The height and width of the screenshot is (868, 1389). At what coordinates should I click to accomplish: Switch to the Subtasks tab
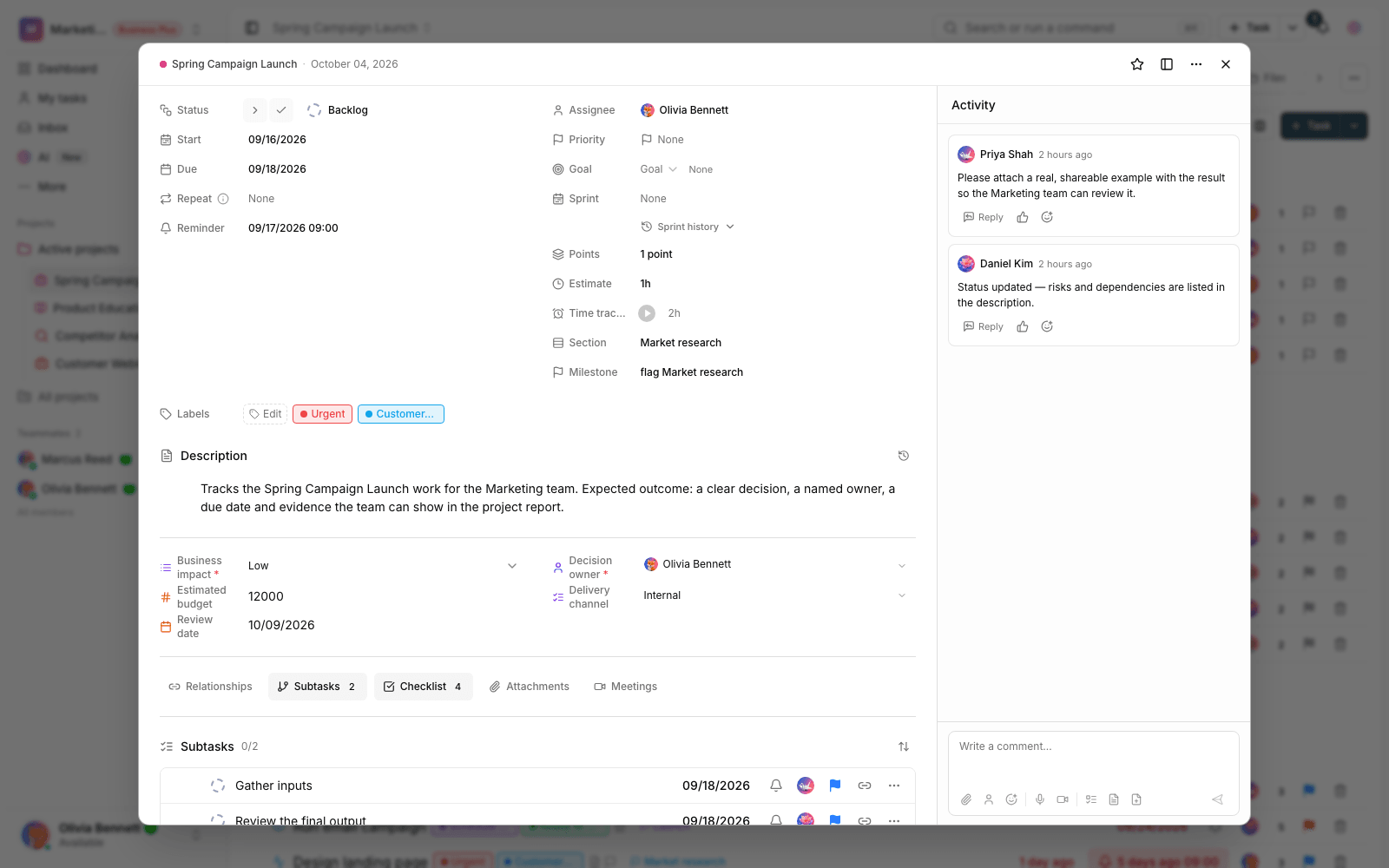click(x=317, y=687)
